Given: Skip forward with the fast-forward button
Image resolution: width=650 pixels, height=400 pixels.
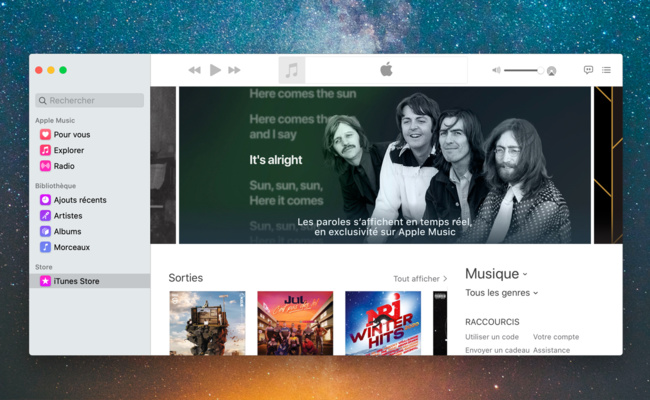Looking at the screenshot, I should (x=234, y=70).
